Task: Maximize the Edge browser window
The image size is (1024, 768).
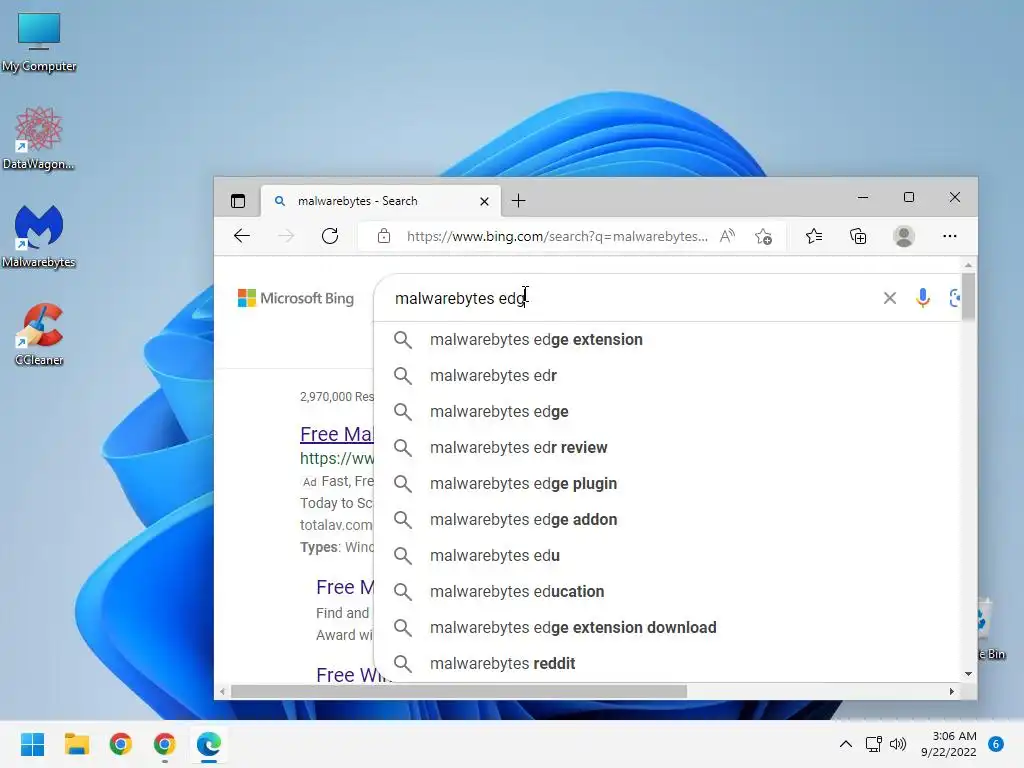Action: (908, 197)
